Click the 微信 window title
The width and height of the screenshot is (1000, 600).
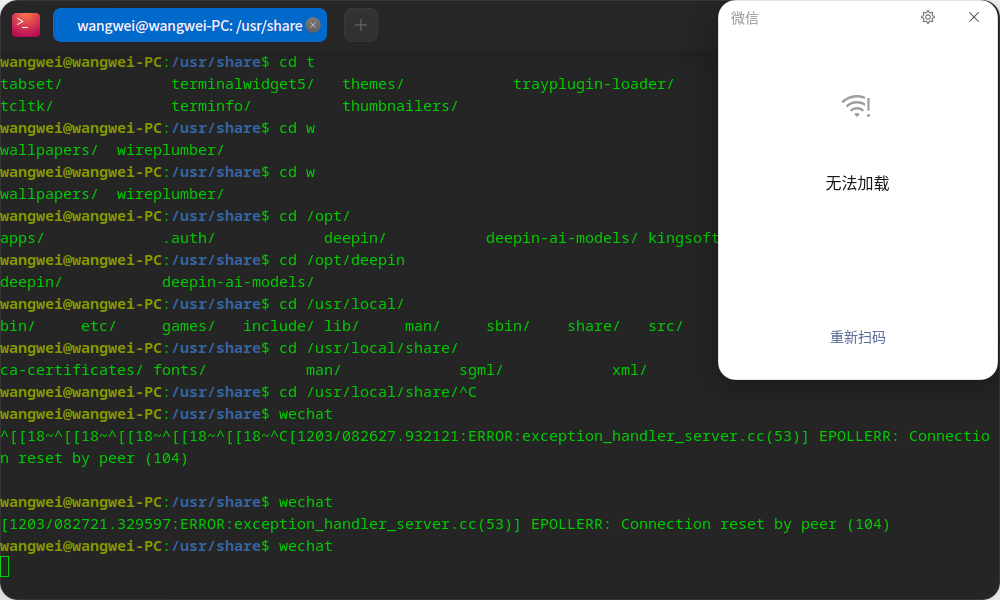(x=745, y=18)
